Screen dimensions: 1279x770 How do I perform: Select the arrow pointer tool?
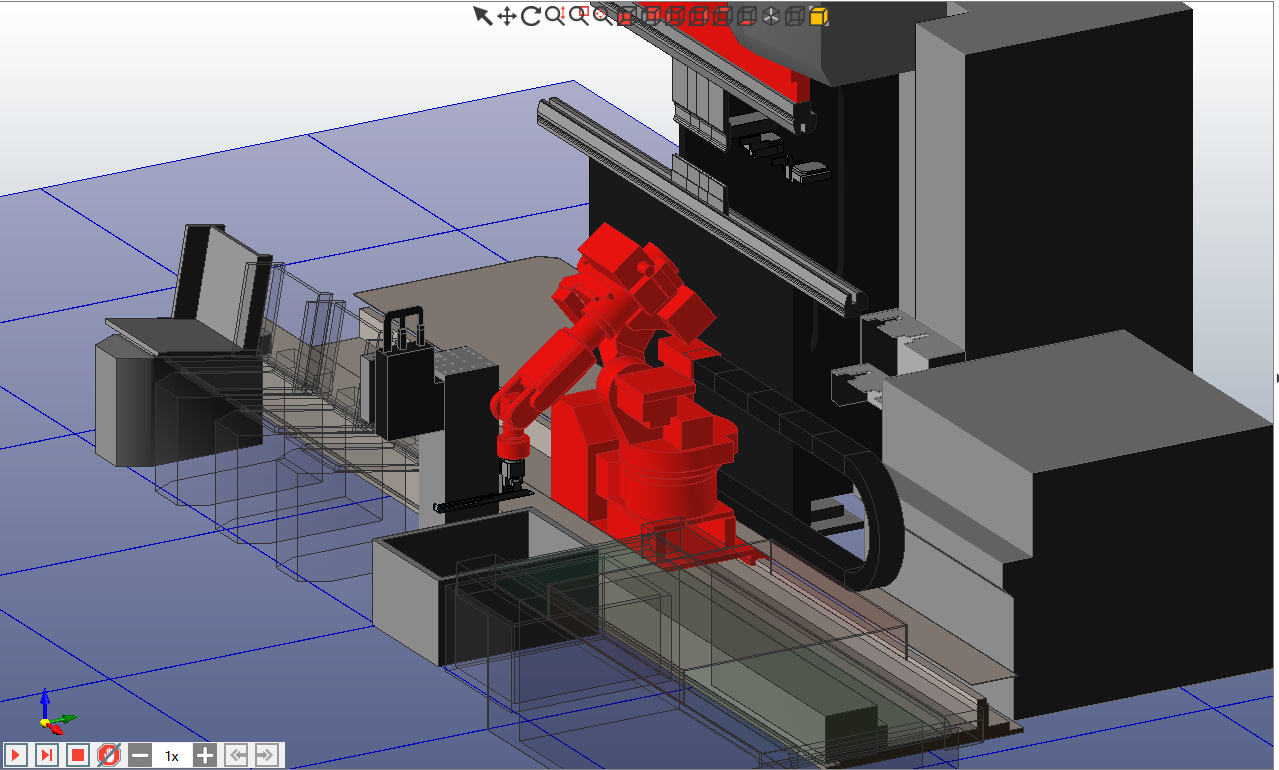(x=482, y=15)
